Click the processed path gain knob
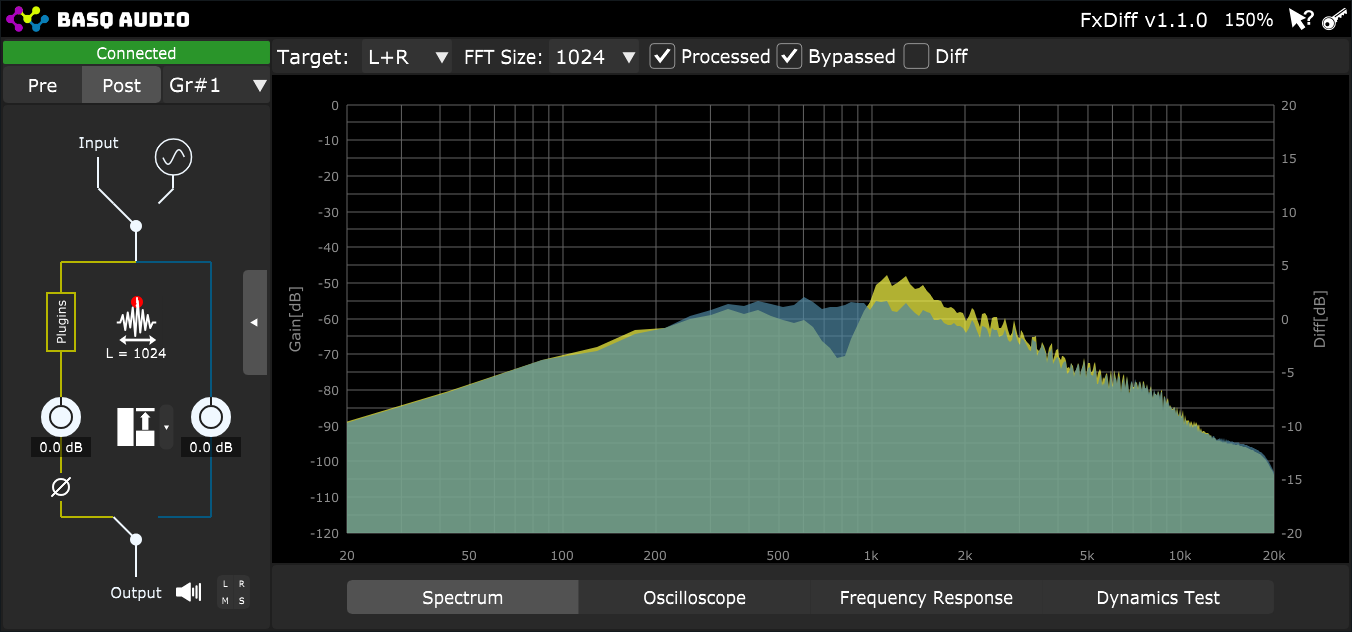The height and width of the screenshot is (632, 1352). [x=61, y=416]
